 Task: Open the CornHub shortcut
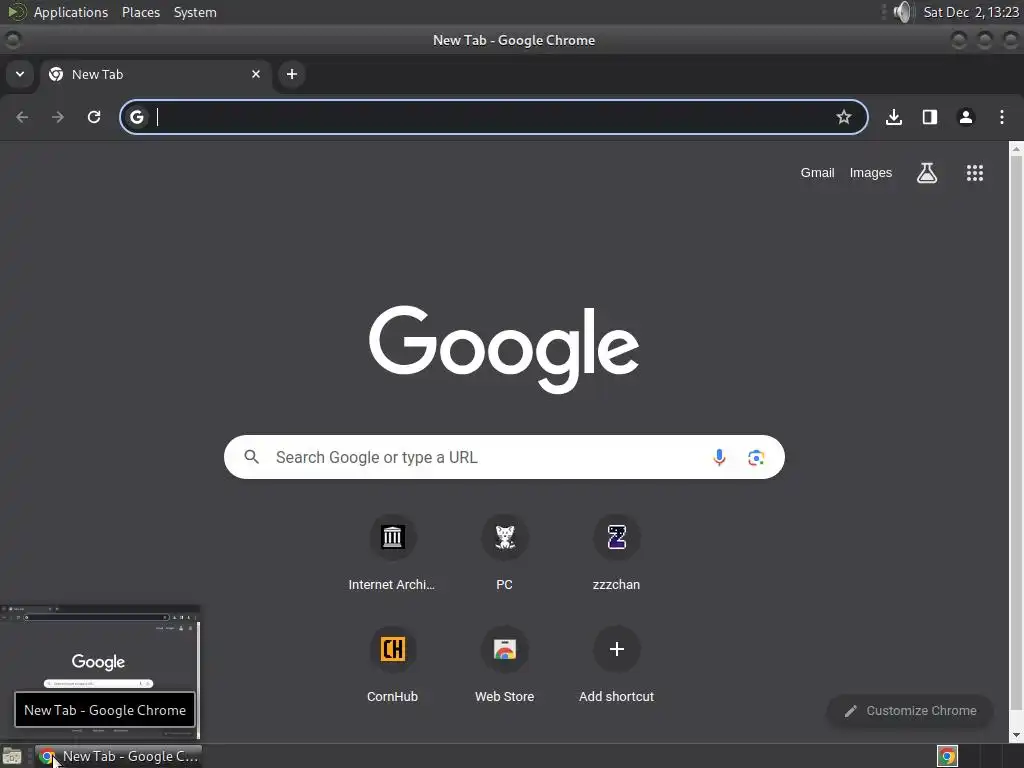(x=392, y=665)
